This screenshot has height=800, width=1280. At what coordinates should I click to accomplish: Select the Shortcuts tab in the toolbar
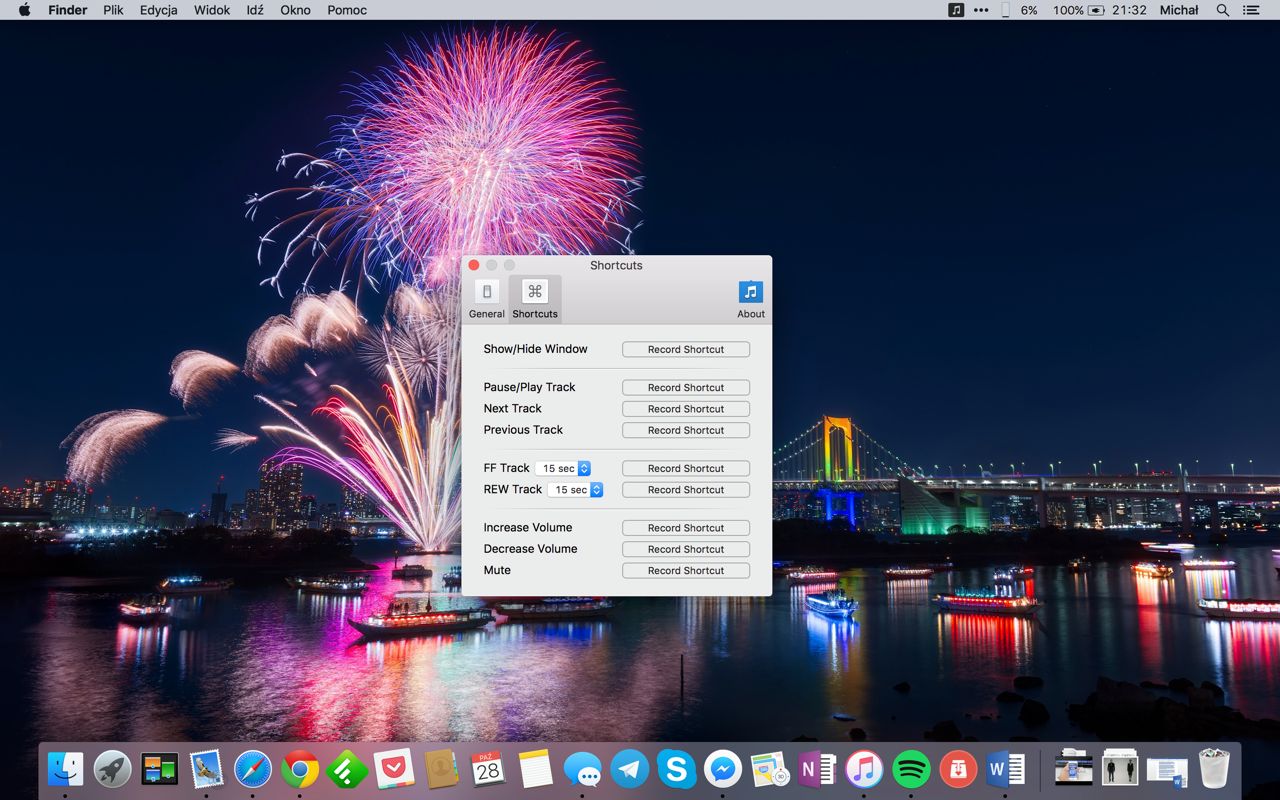point(535,300)
